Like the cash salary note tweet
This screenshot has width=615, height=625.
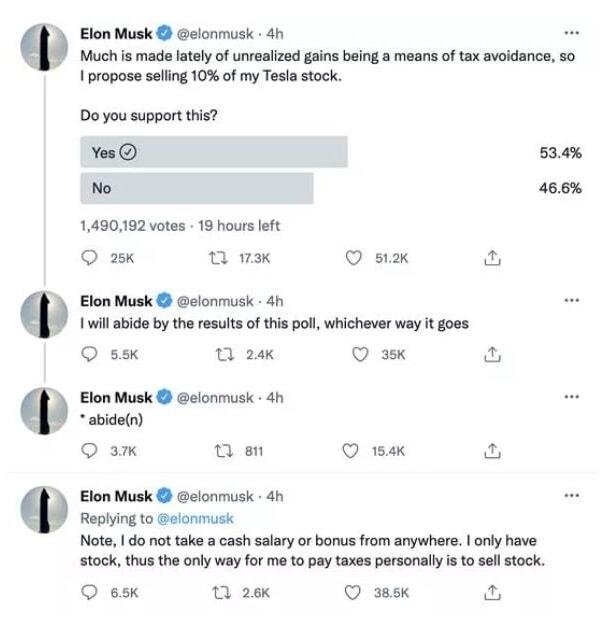point(352,592)
